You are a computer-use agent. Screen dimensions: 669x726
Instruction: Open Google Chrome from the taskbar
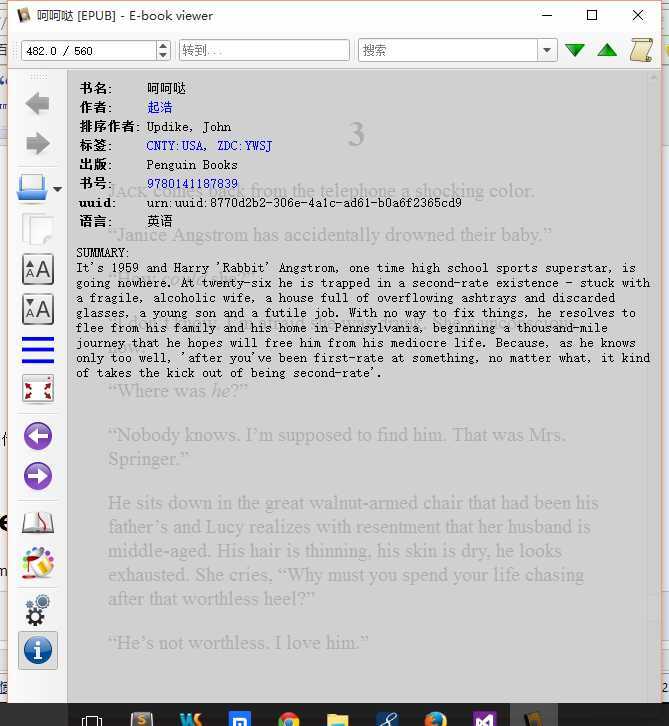click(289, 719)
